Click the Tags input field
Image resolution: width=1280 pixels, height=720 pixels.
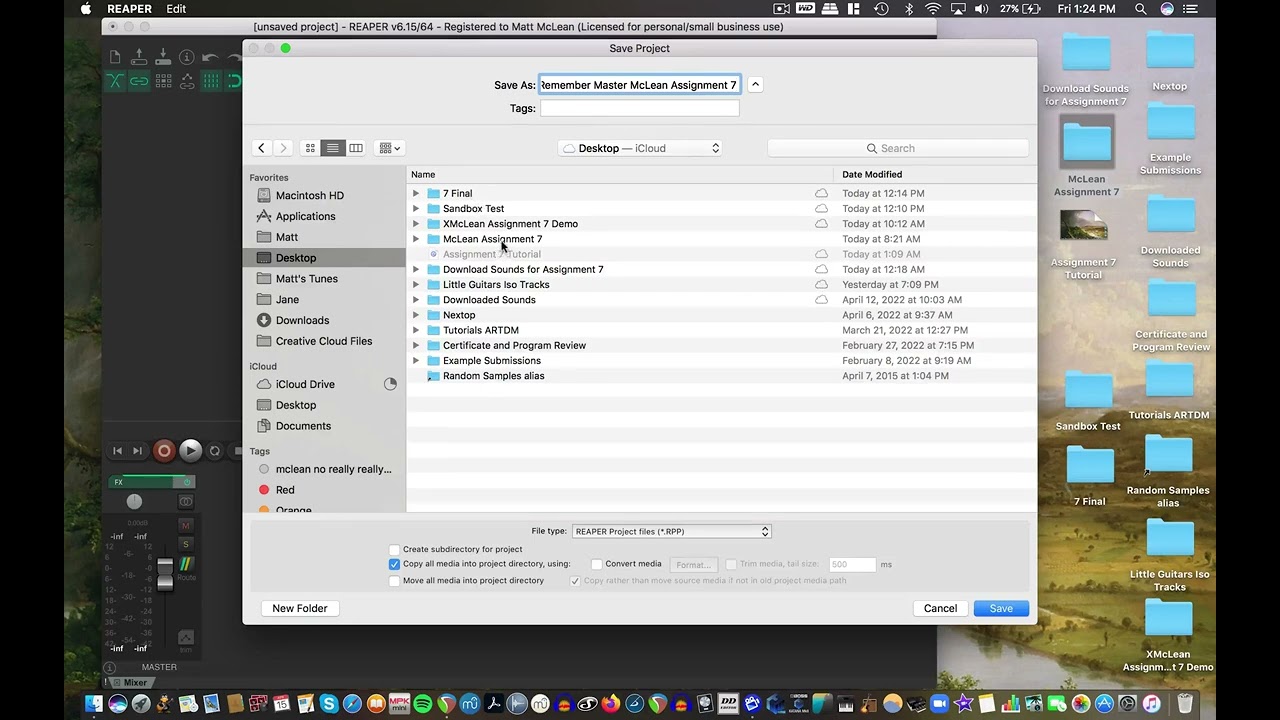pyautogui.click(x=640, y=108)
